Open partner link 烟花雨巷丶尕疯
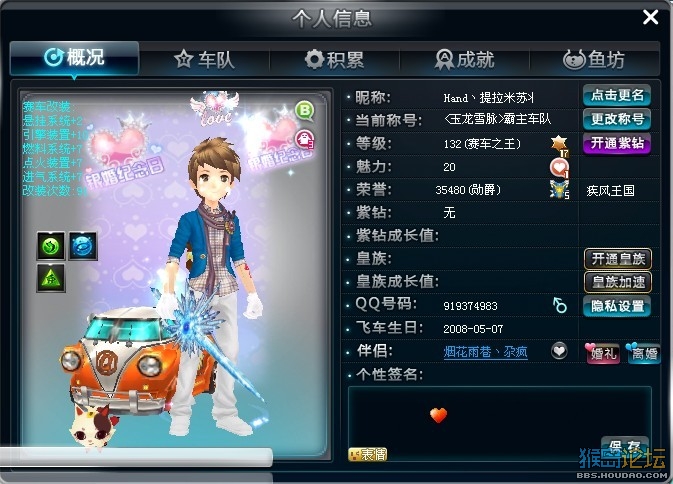The width and height of the screenshot is (673, 484). pos(485,352)
